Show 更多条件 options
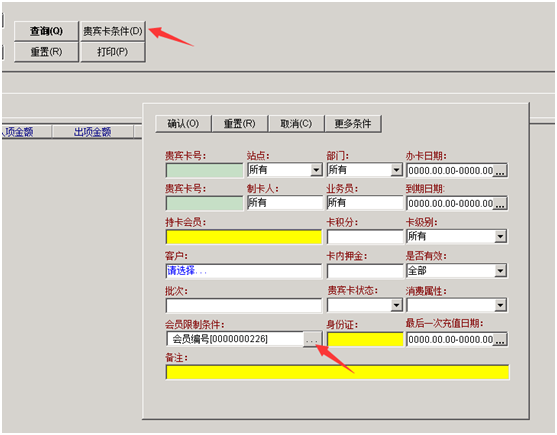Screen dimensions: 557x435 (353, 124)
